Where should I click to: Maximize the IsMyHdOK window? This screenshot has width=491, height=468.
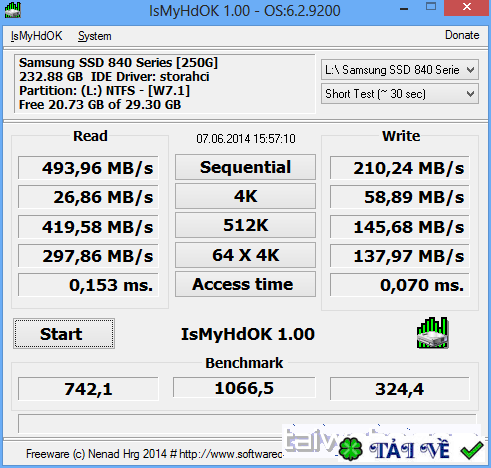coord(431,7)
